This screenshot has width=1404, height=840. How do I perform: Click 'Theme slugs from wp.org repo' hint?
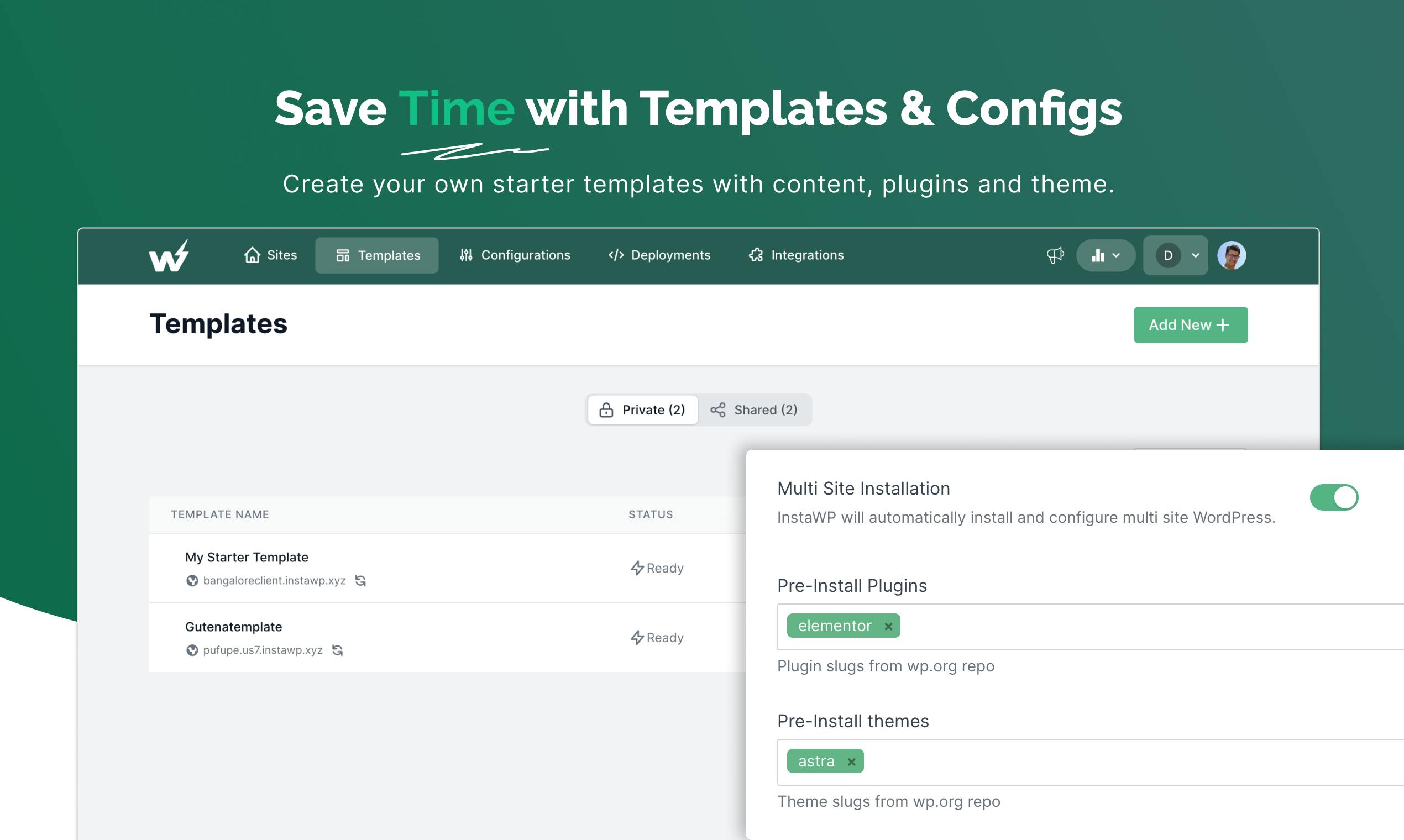point(888,801)
